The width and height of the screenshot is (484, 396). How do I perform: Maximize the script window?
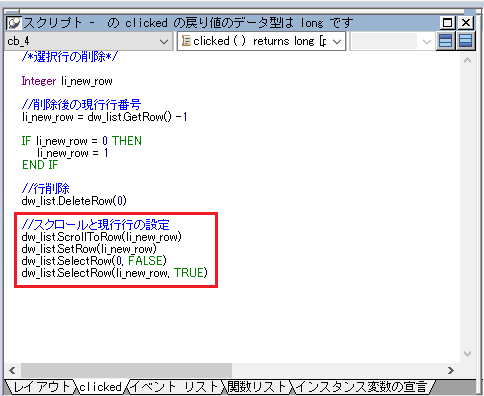click(x=447, y=23)
